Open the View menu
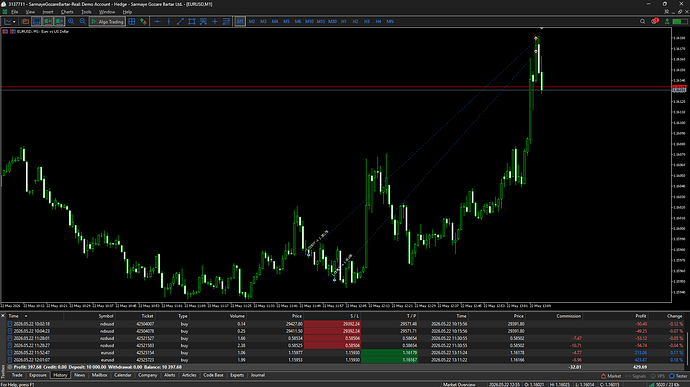 point(30,12)
